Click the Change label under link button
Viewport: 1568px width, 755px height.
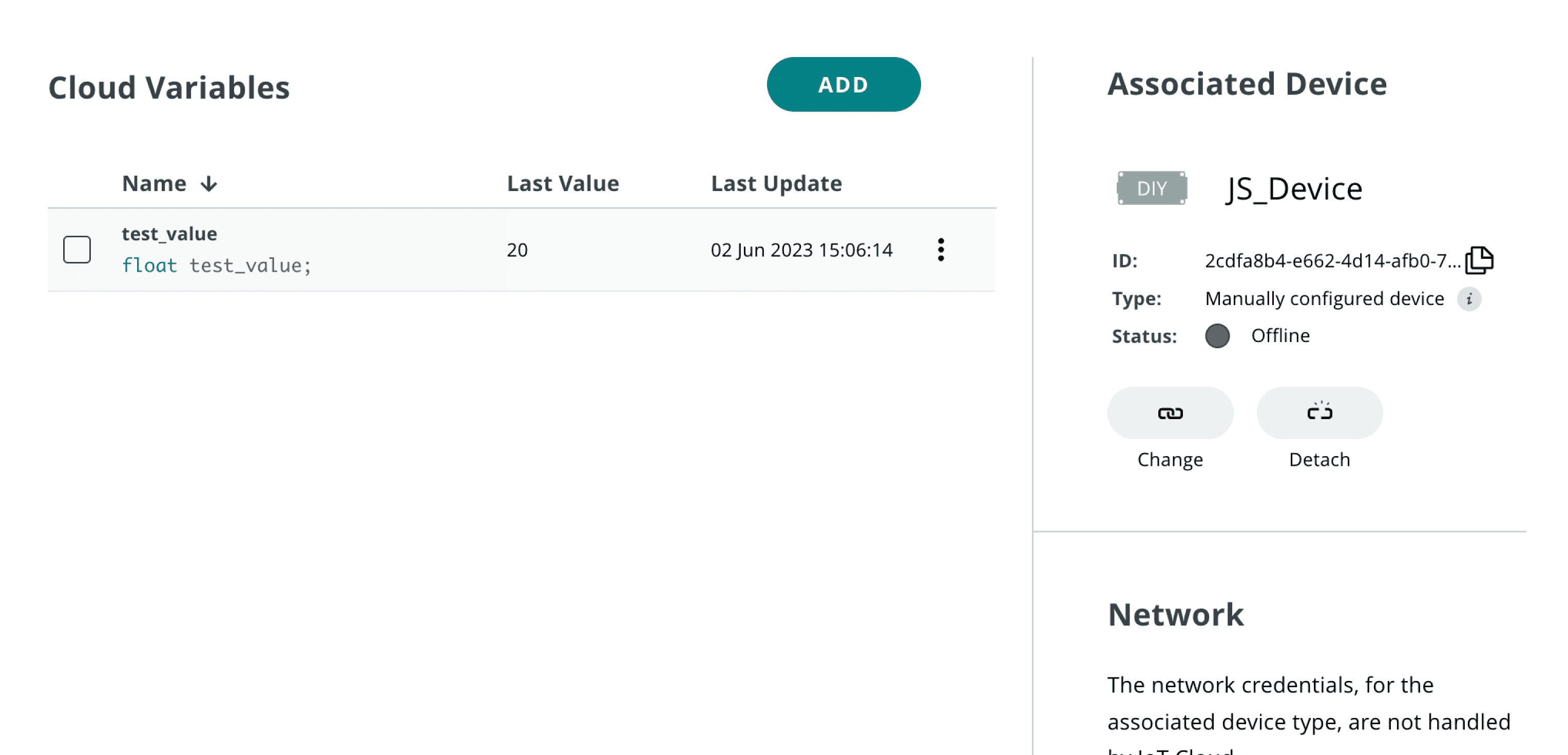coord(1169,459)
